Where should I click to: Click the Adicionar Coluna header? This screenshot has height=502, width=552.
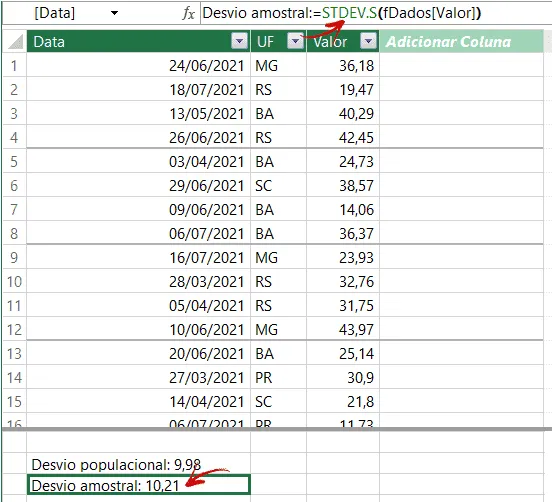(x=461, y=42)
